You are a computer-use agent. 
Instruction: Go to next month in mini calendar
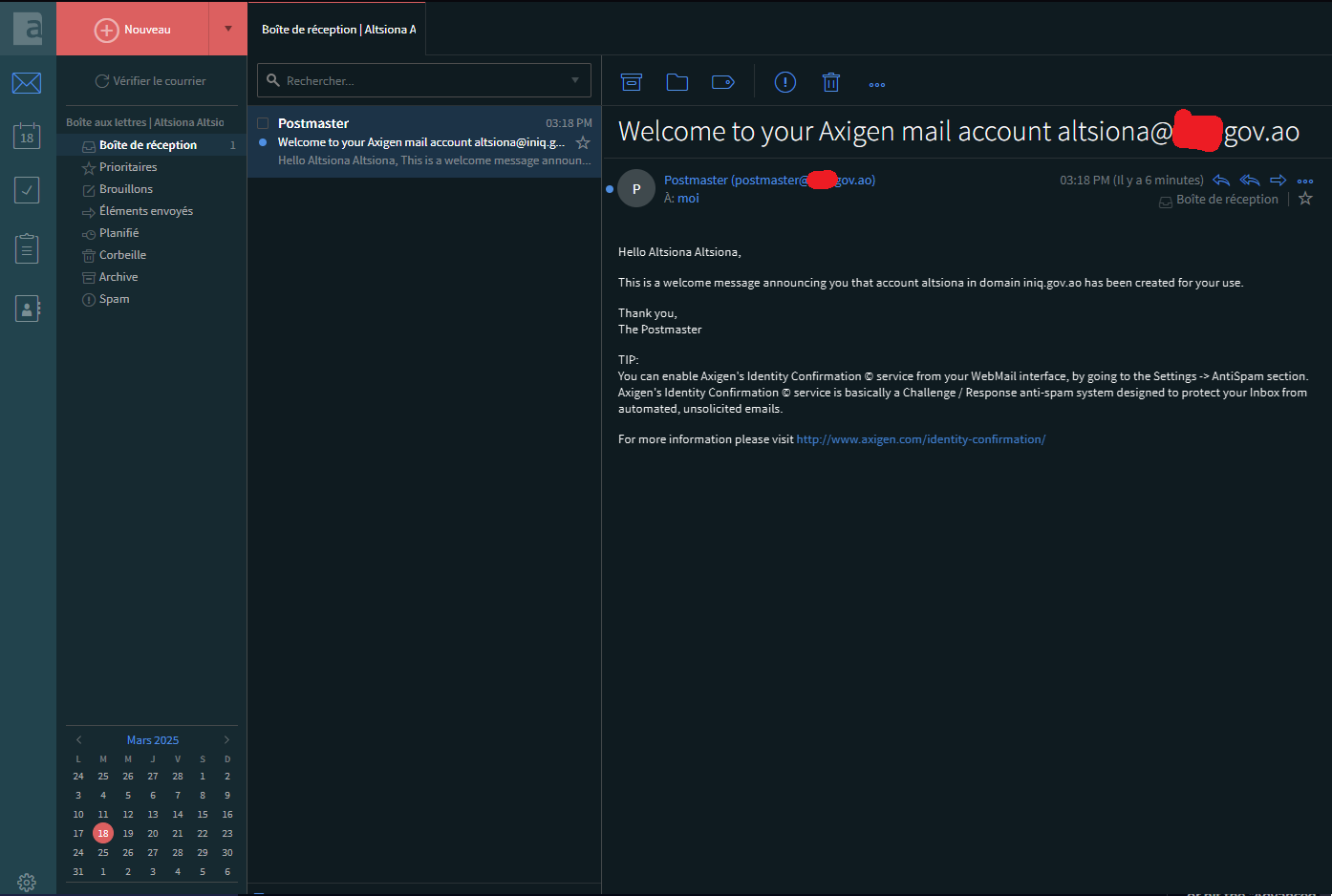[x=226, y=740]
